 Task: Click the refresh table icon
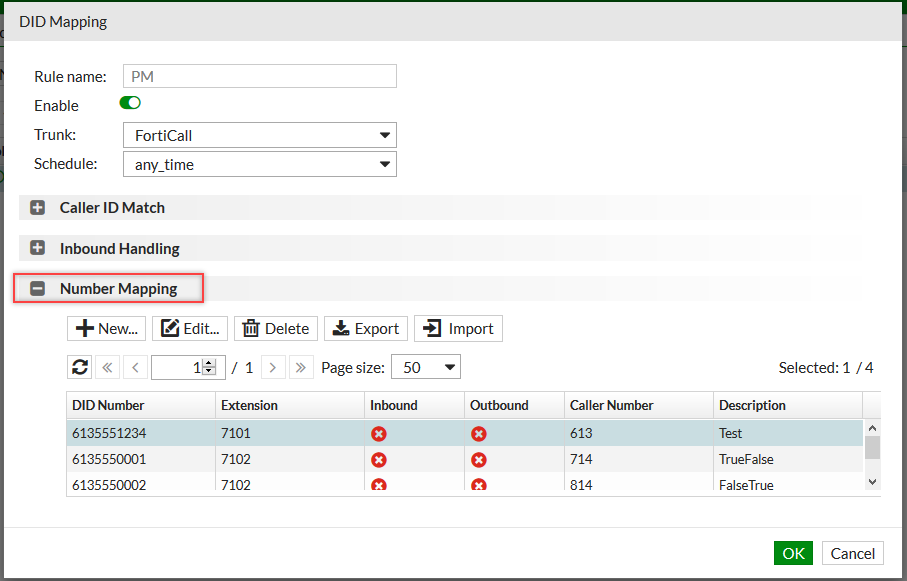point(80,367)
